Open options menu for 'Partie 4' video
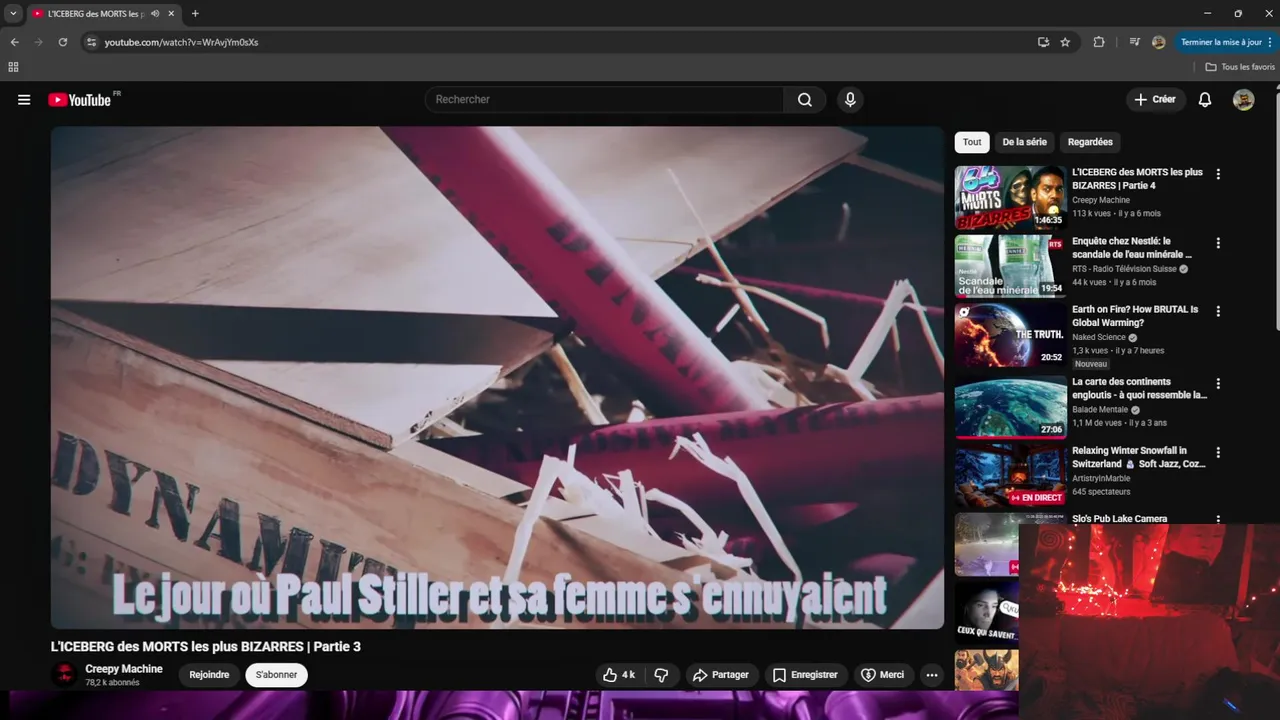The width and height of the screenshot is (1280, 720). click(x=1218, y=174)
